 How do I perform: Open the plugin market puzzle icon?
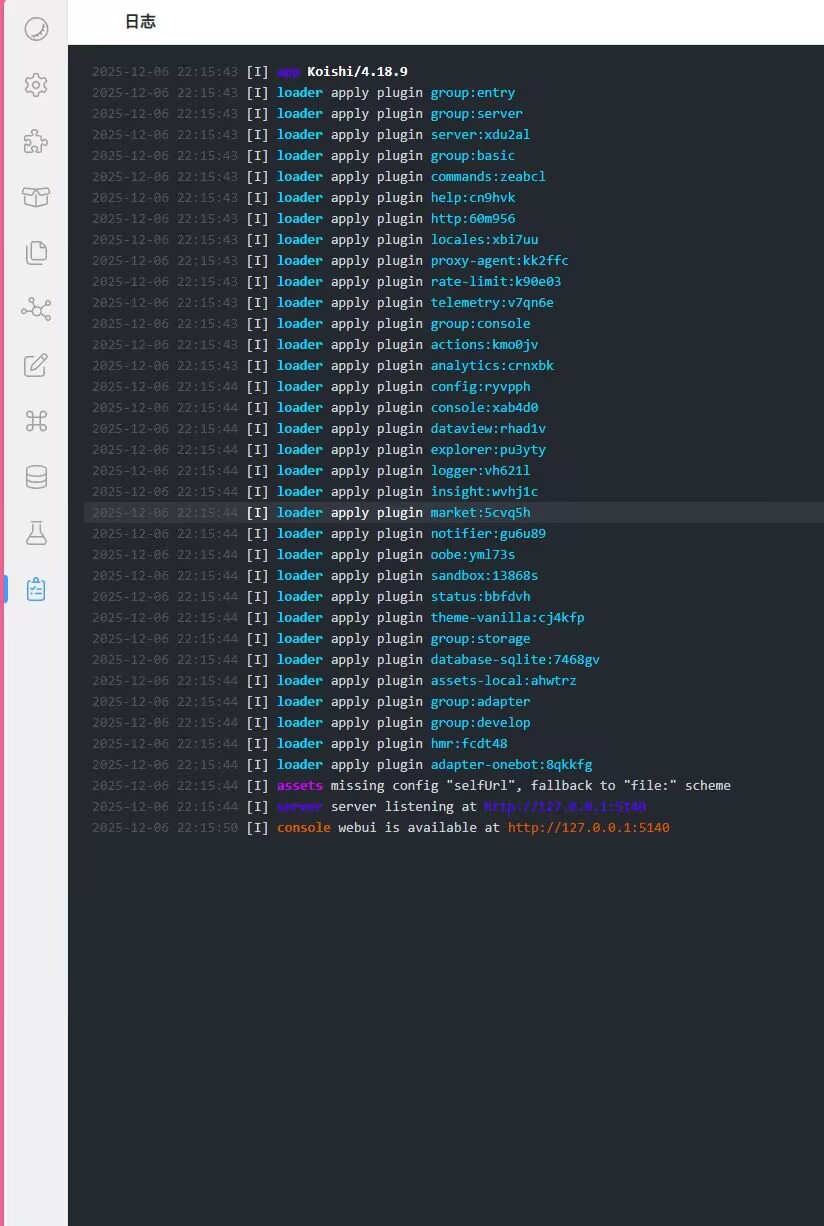pos(36,141)
